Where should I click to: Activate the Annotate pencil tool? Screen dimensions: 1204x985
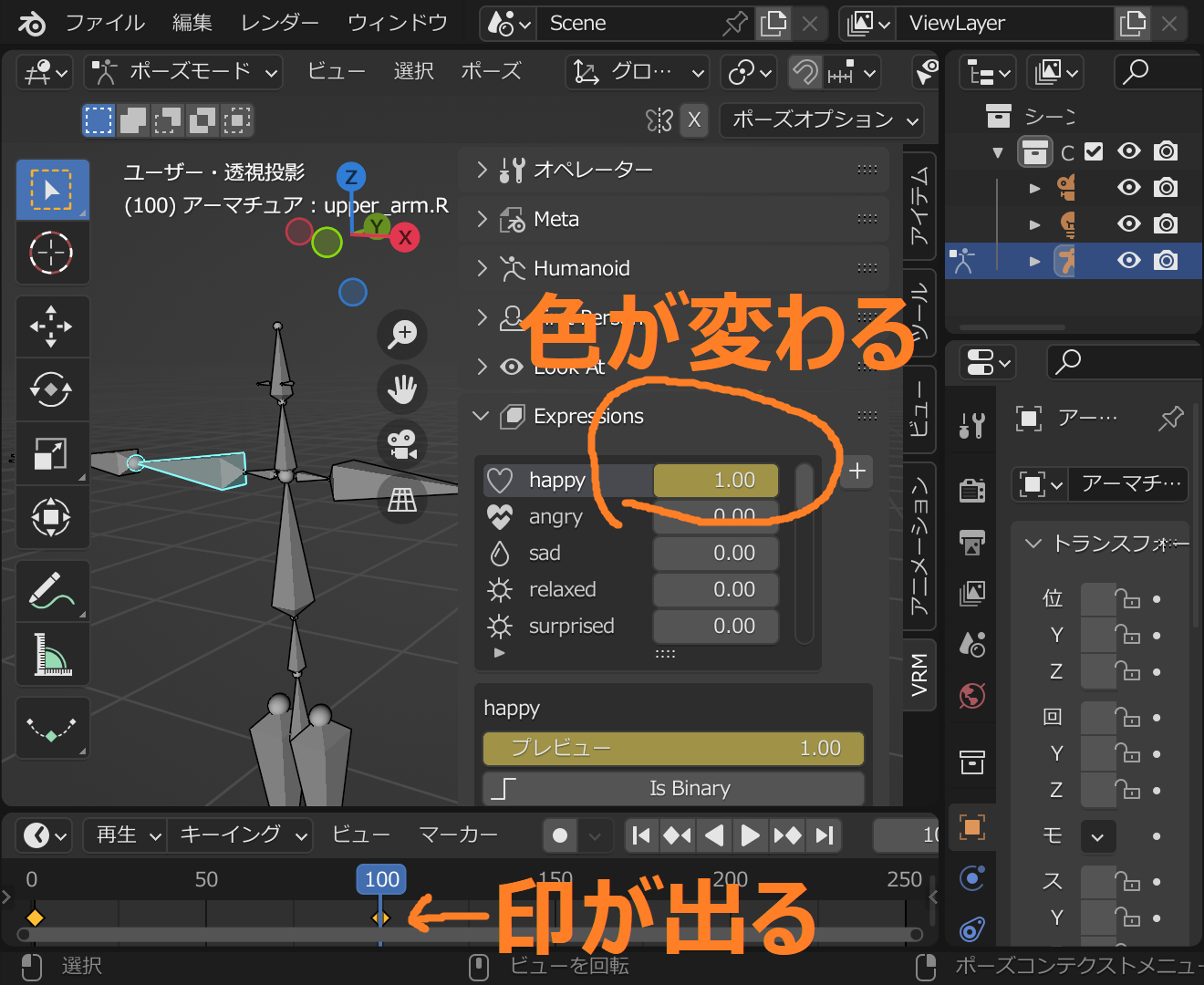point(52,591)
